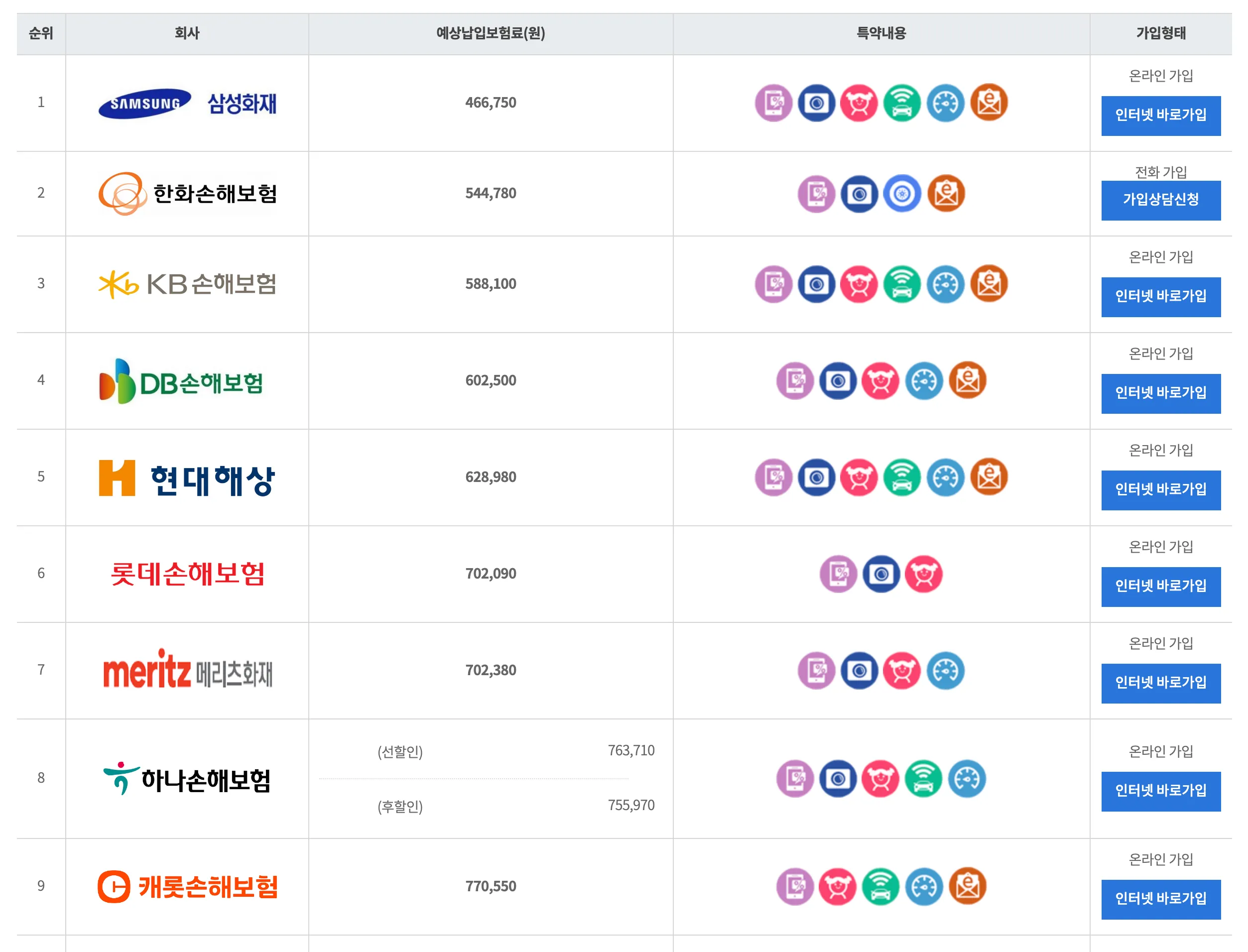The image size is (1248, 952).
Task: Click 인터넷 바로가입 in the 캐롯손해보험 row
Action: 1161,900
